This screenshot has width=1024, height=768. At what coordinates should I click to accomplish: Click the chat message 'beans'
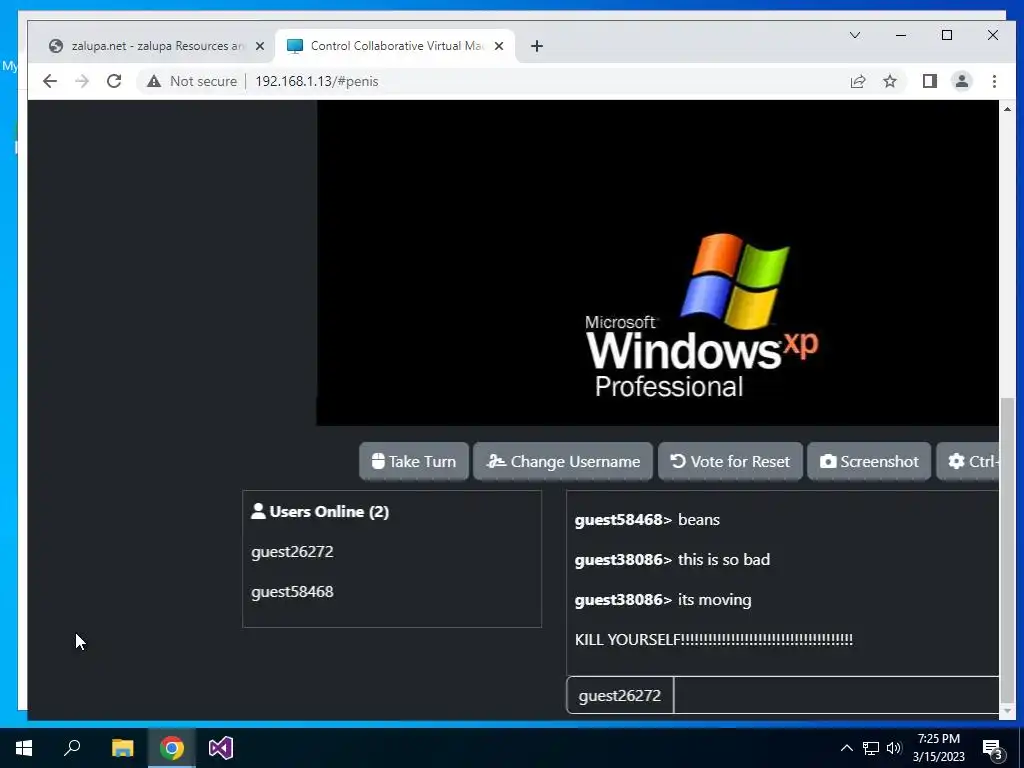point(699,520)
